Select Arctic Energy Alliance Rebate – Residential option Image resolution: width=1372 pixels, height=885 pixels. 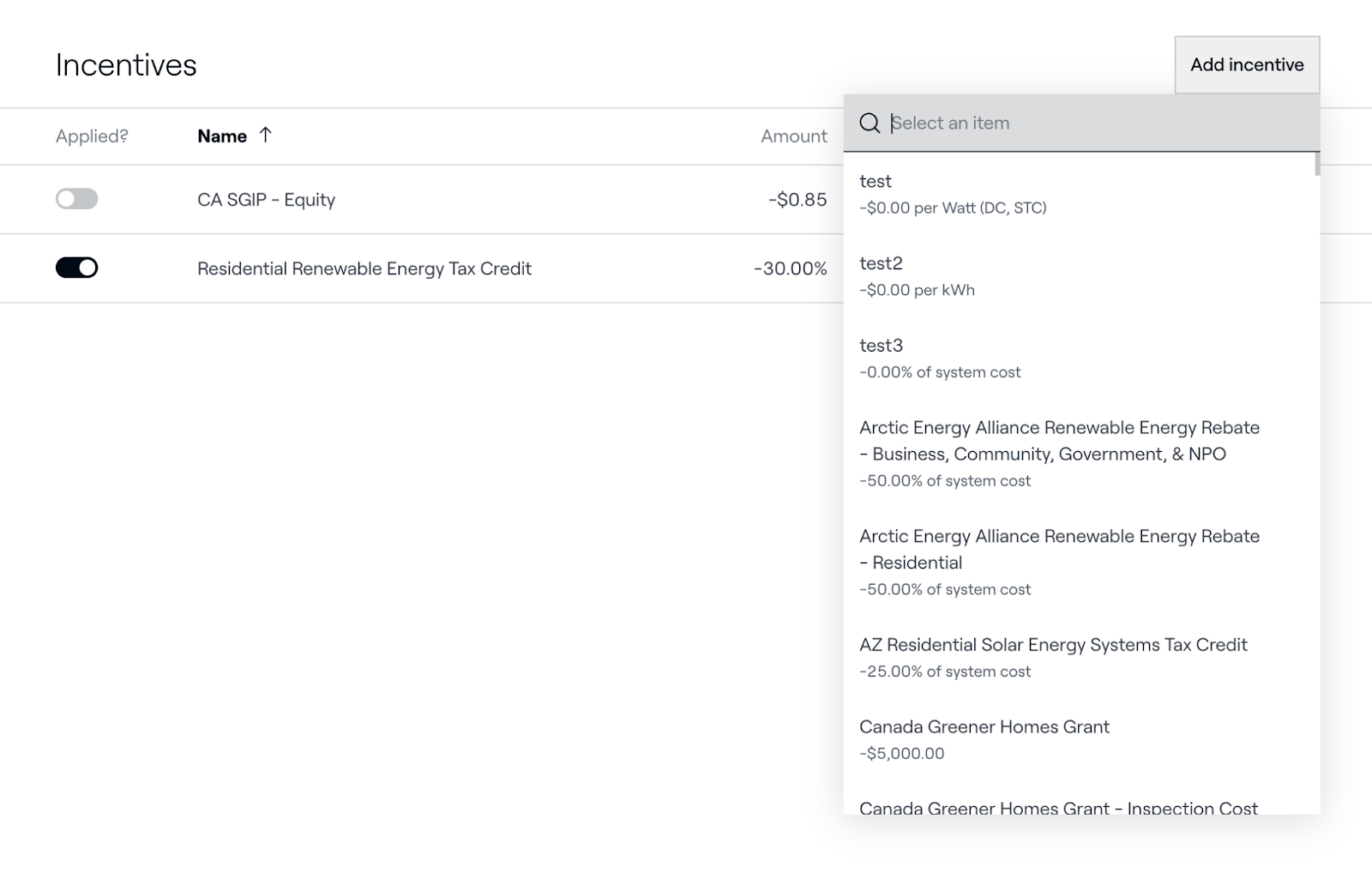pos(1080,562)
